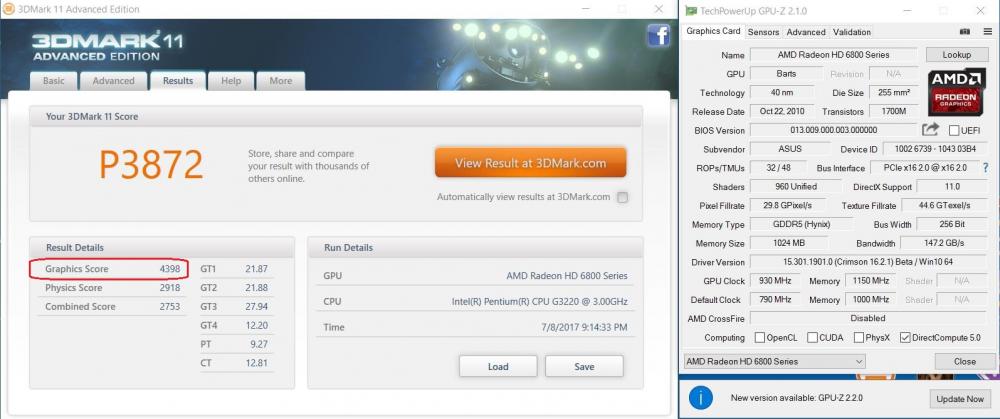Click the Update Now button
The height and width of the screenshot is (419, 1000).
(960, 399)
